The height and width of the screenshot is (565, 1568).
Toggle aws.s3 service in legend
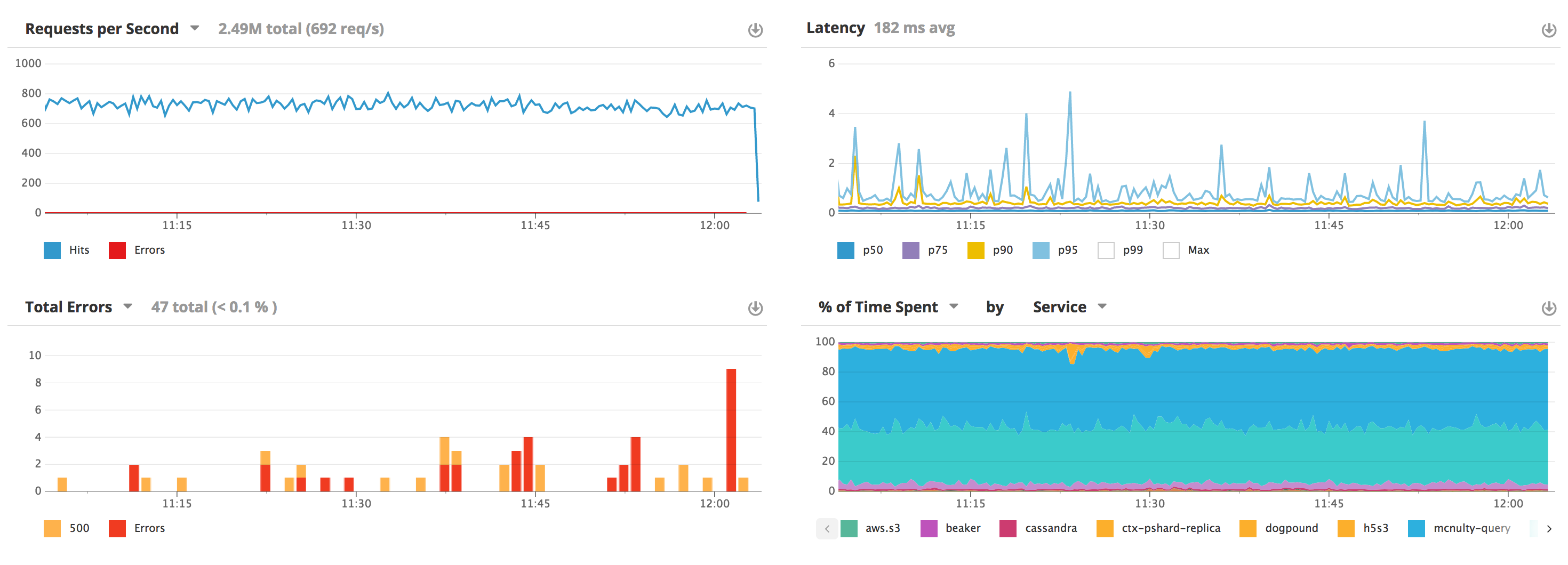click(x=870, y=529)
